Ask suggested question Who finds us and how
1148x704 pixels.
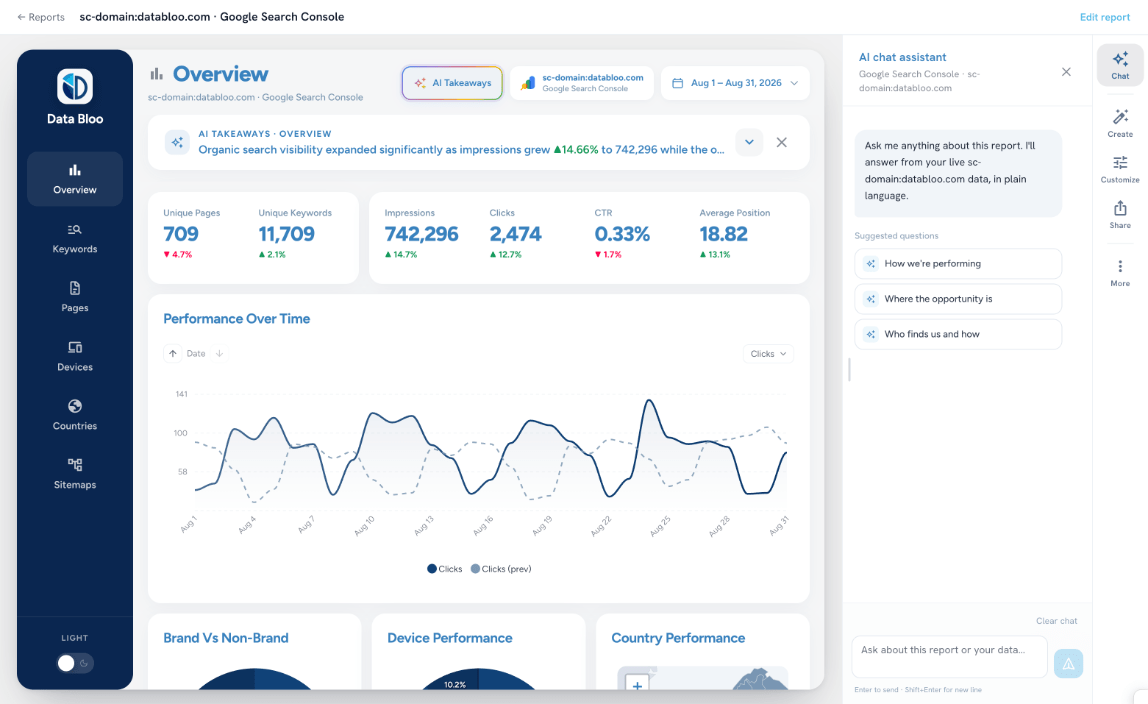958,334
